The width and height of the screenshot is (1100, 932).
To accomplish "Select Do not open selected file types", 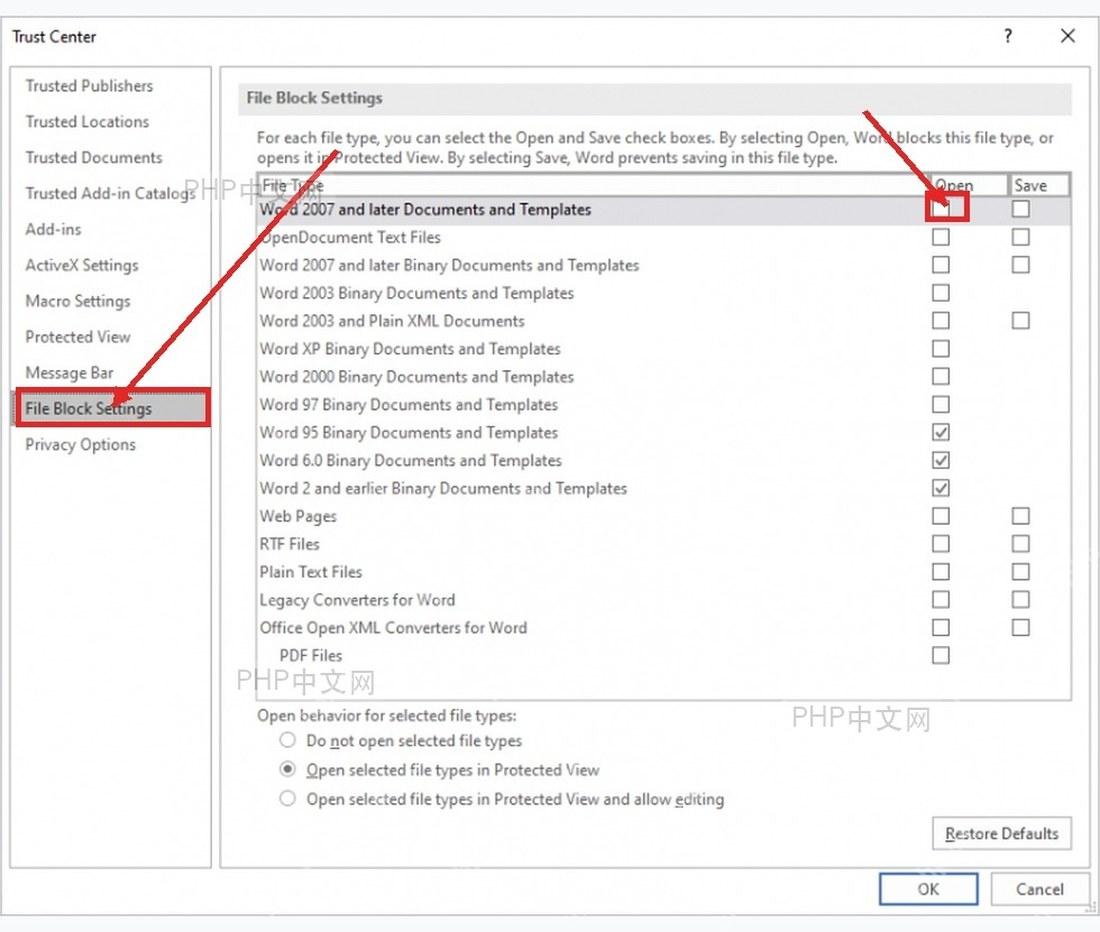I will point(288,741).
